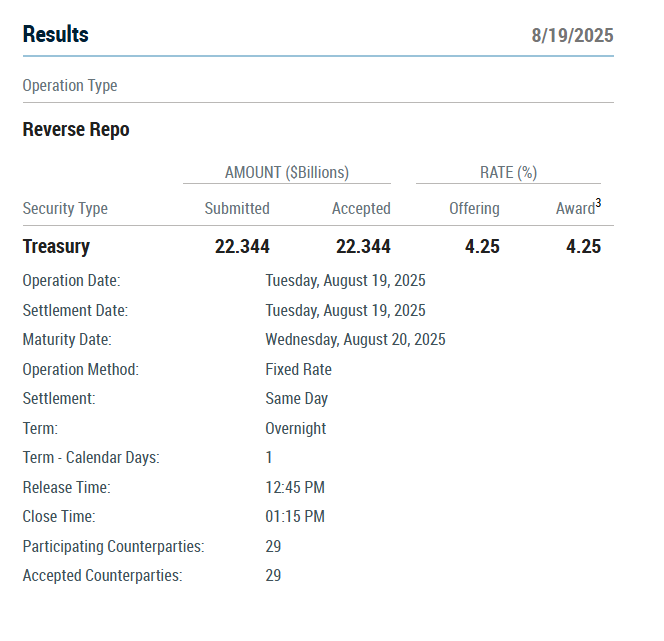Click the 8/19/2025 date in the header

coord(572,36)
